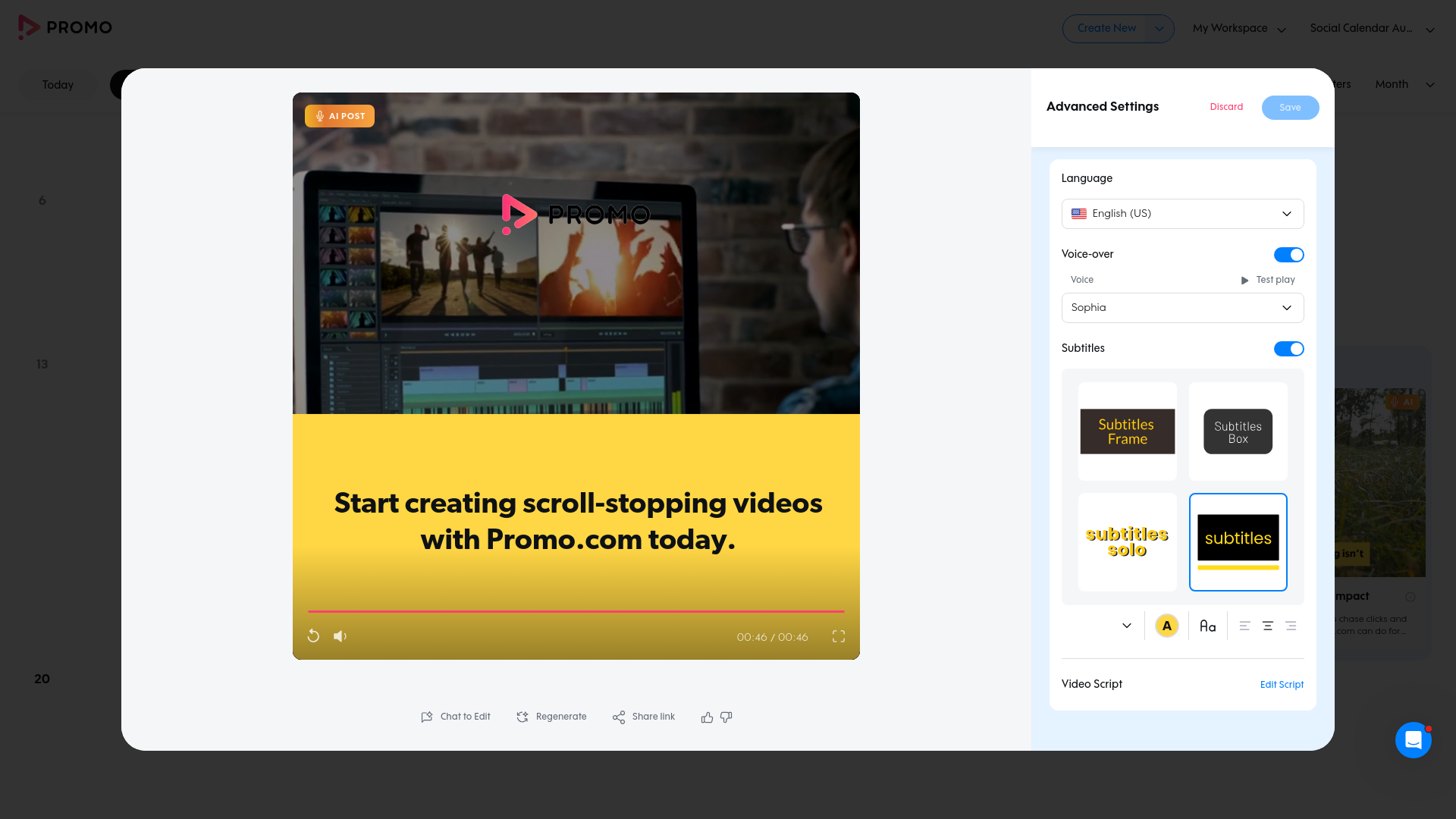Open the My Workspace menu
Screen dimensions: 1456x819
1238,29
